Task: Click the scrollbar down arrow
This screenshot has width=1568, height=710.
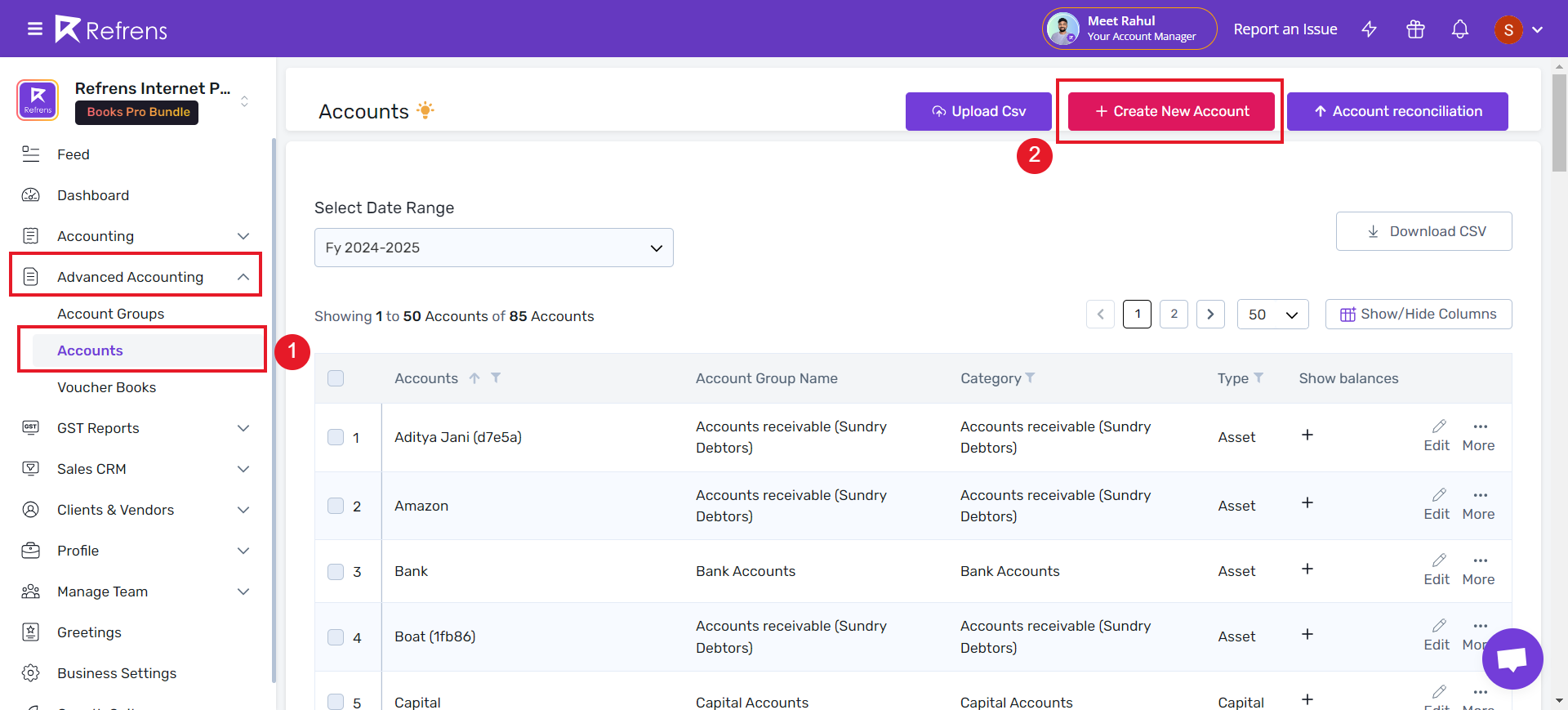Action: tap(1560, 701)
